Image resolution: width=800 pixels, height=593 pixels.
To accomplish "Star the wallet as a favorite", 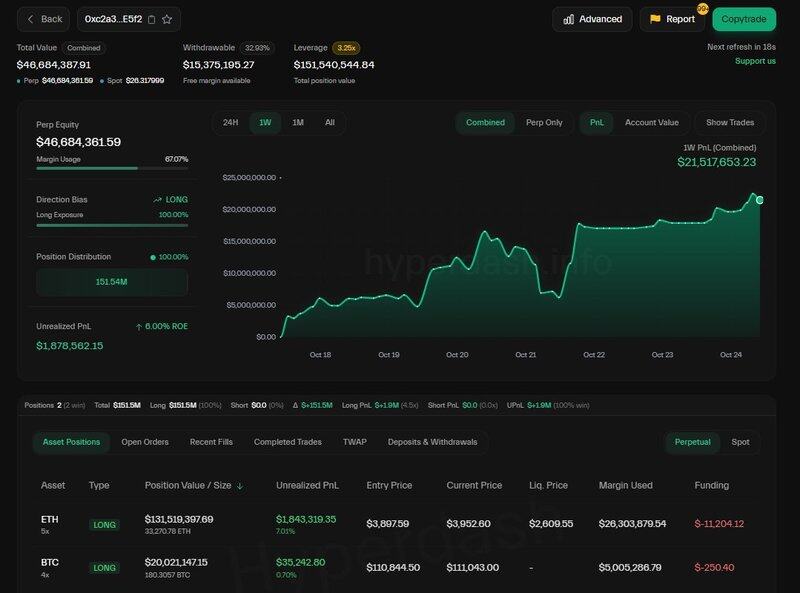I will coord(167,19).
